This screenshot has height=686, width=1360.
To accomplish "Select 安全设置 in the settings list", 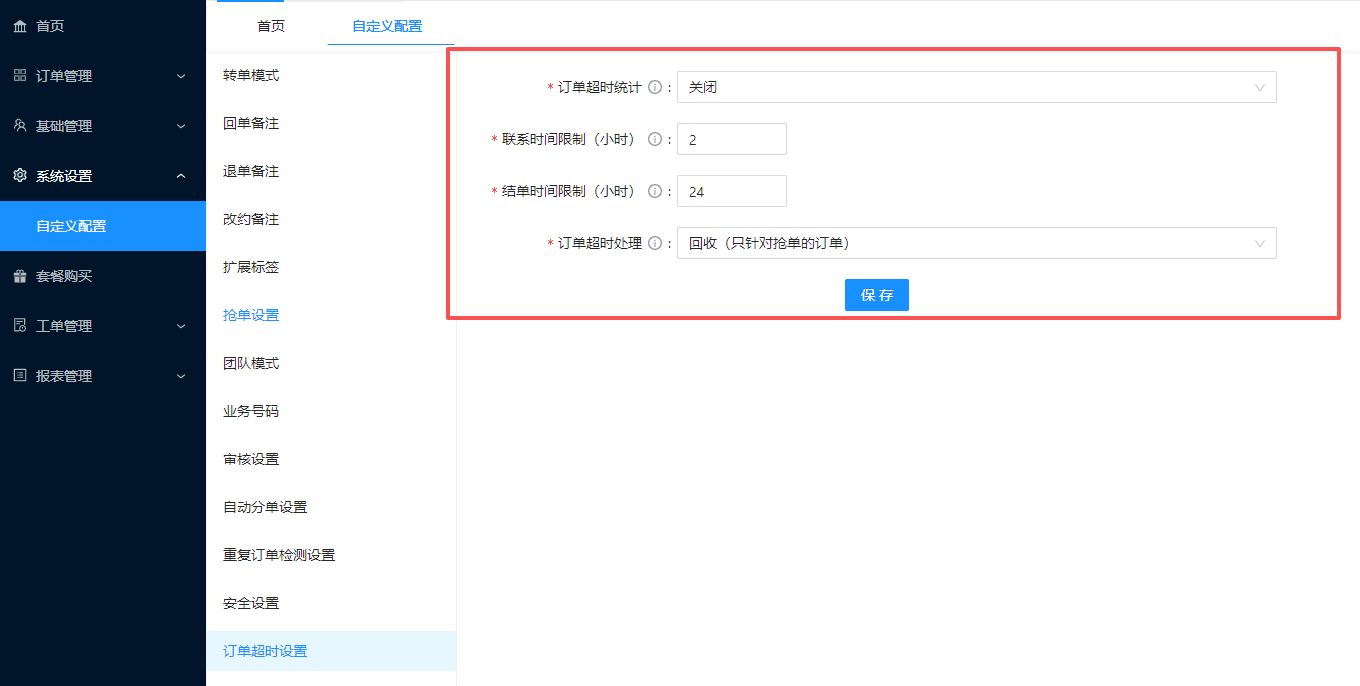I will (x=251, y=604).
